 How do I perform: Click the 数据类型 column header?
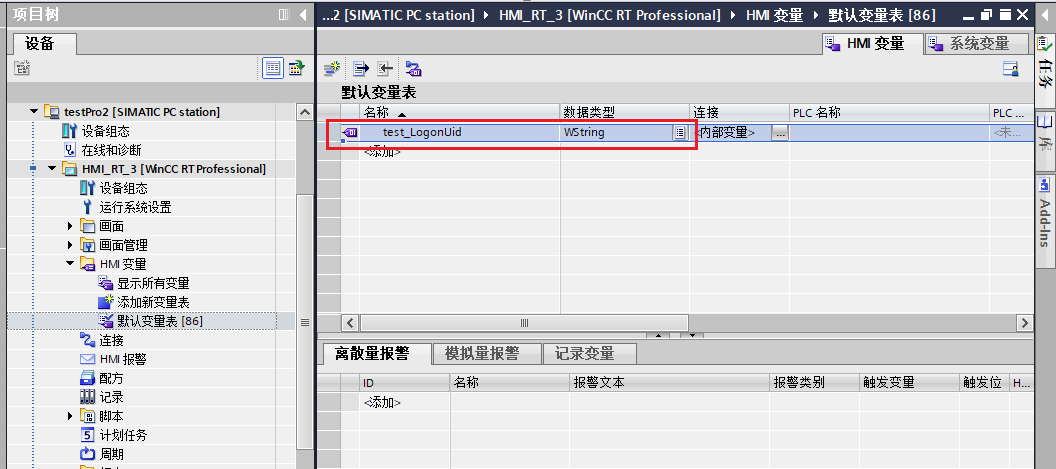click(x=625, y=113)
